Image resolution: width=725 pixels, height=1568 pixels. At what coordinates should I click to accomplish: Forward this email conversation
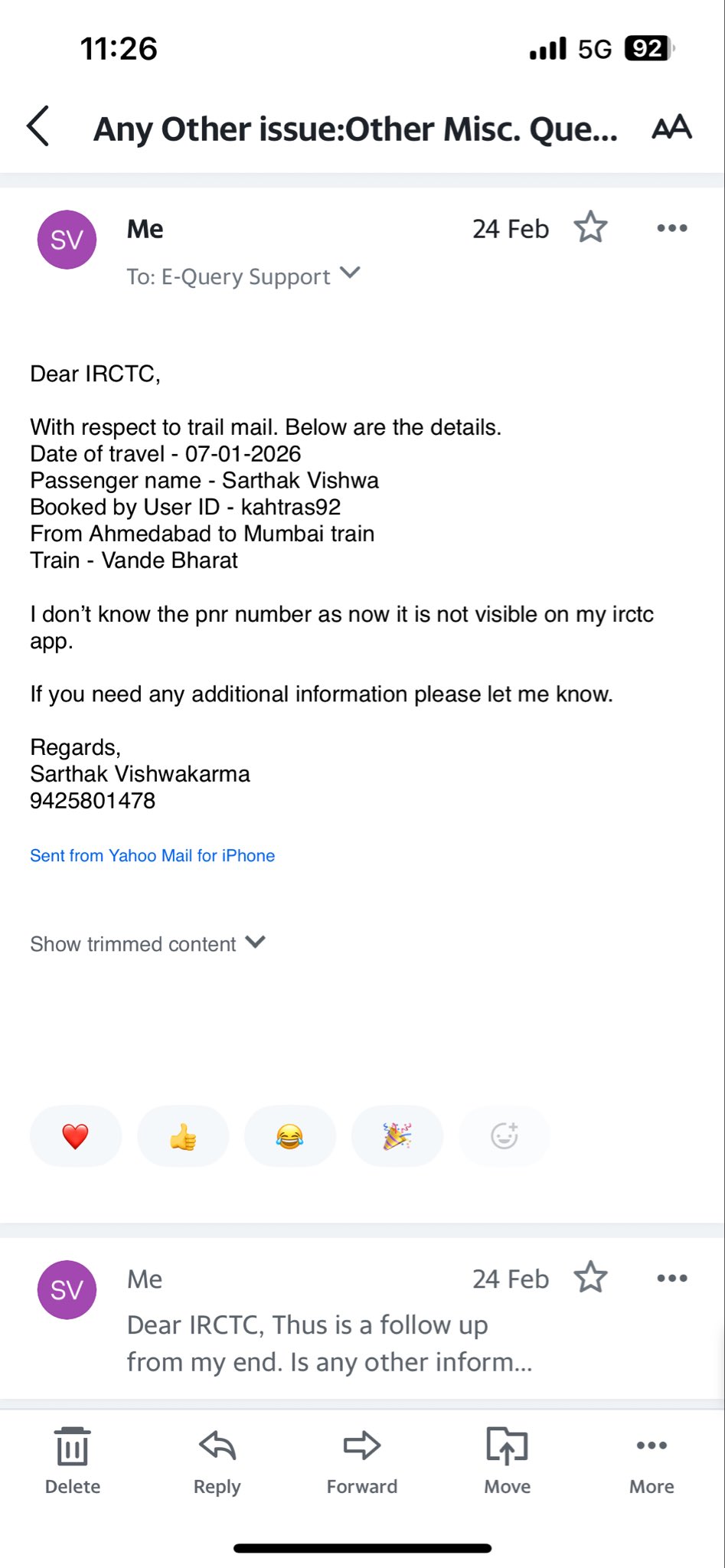pyautogui.click(x=362, y=1461)
